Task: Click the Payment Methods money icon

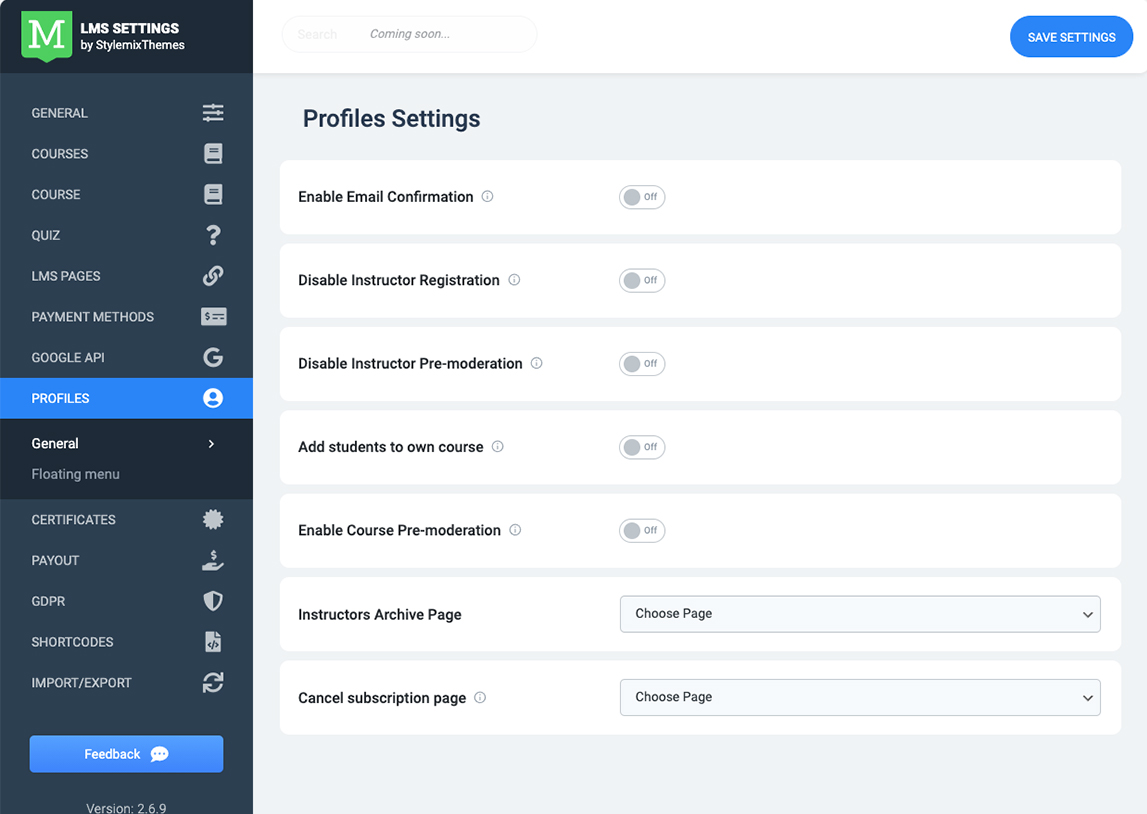Action: click(x=213, y=317)
